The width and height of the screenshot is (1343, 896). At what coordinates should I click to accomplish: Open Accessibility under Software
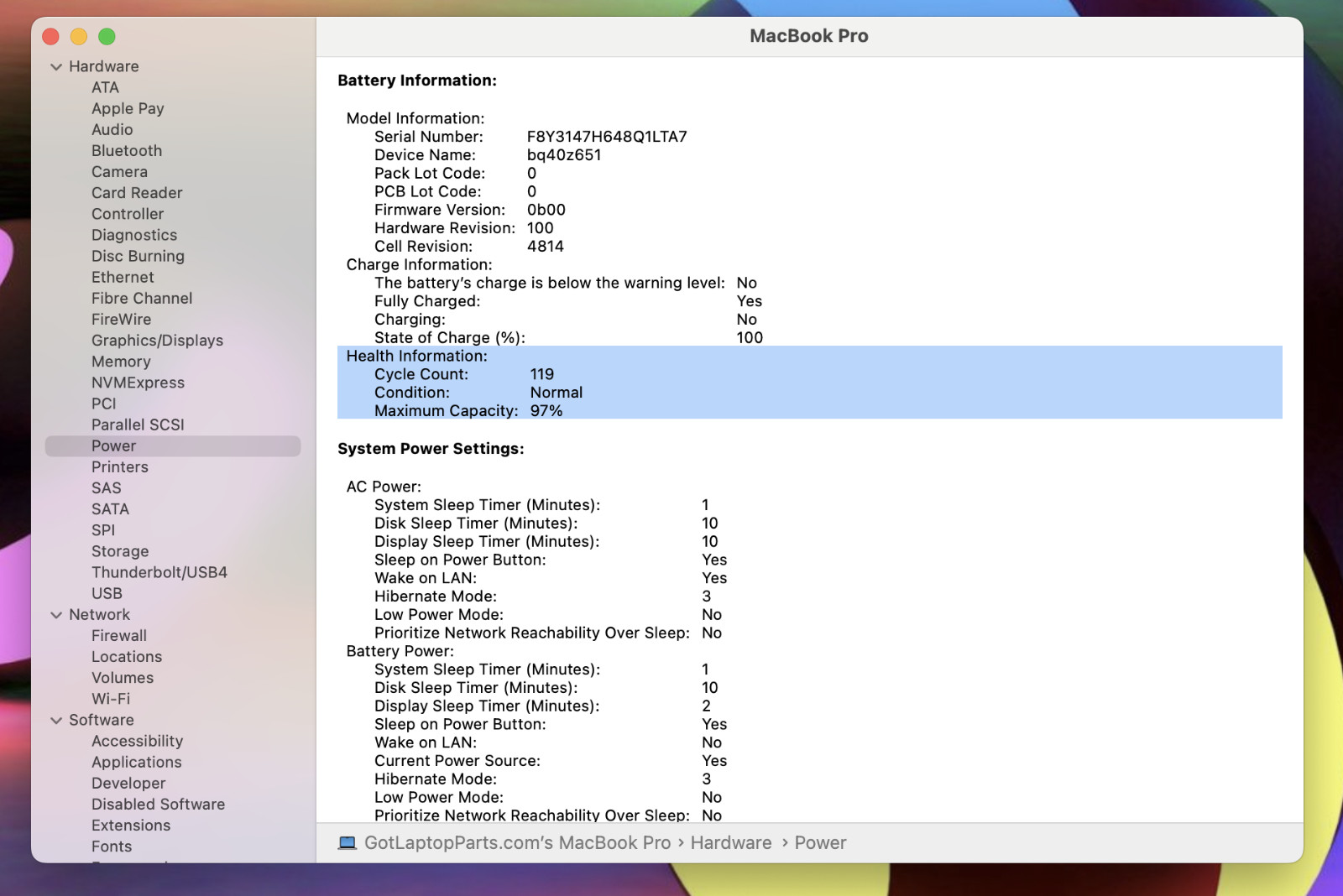[x=137, y=741]
